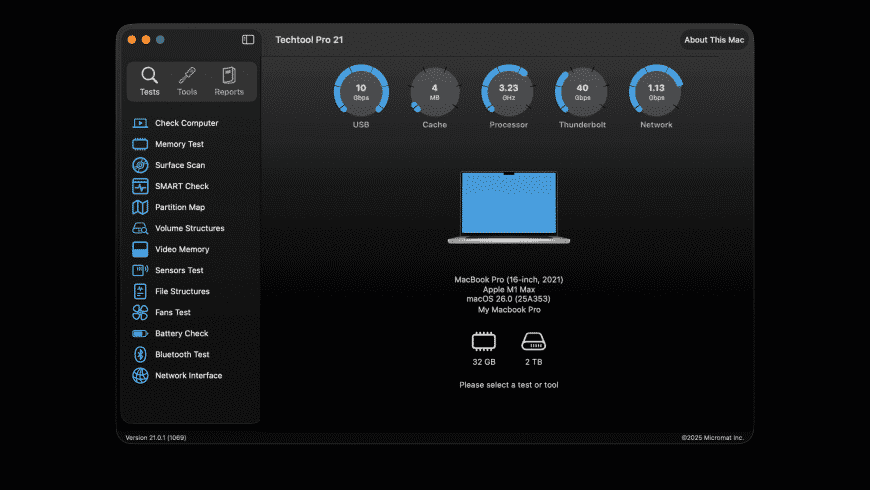Click the blue zoom window button
870x490 pixels.
(160, 39)
